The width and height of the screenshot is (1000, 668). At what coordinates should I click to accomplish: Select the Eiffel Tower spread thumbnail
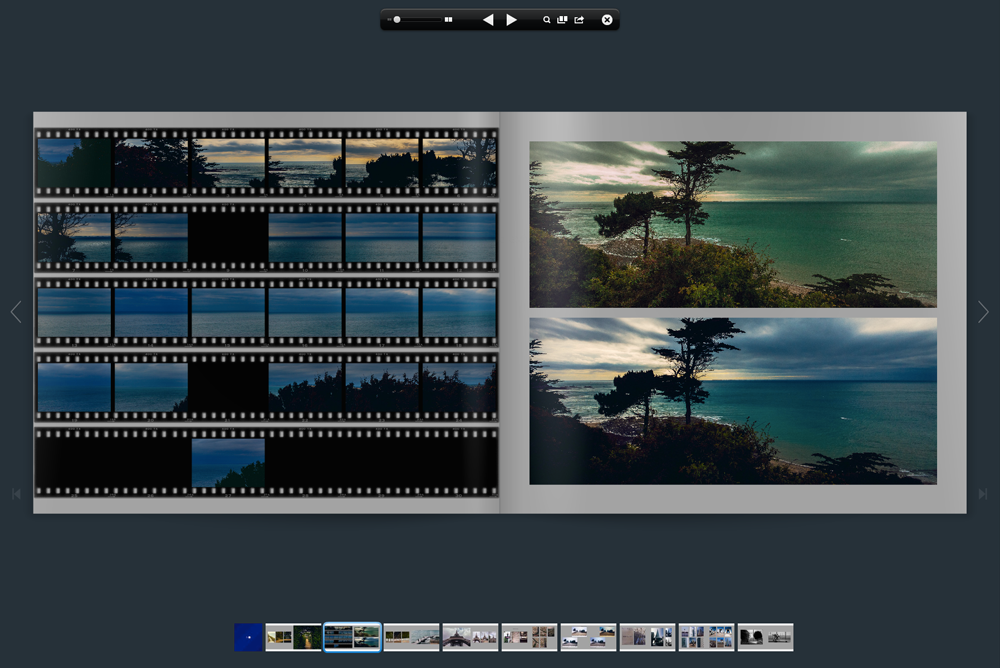(470, 637)
